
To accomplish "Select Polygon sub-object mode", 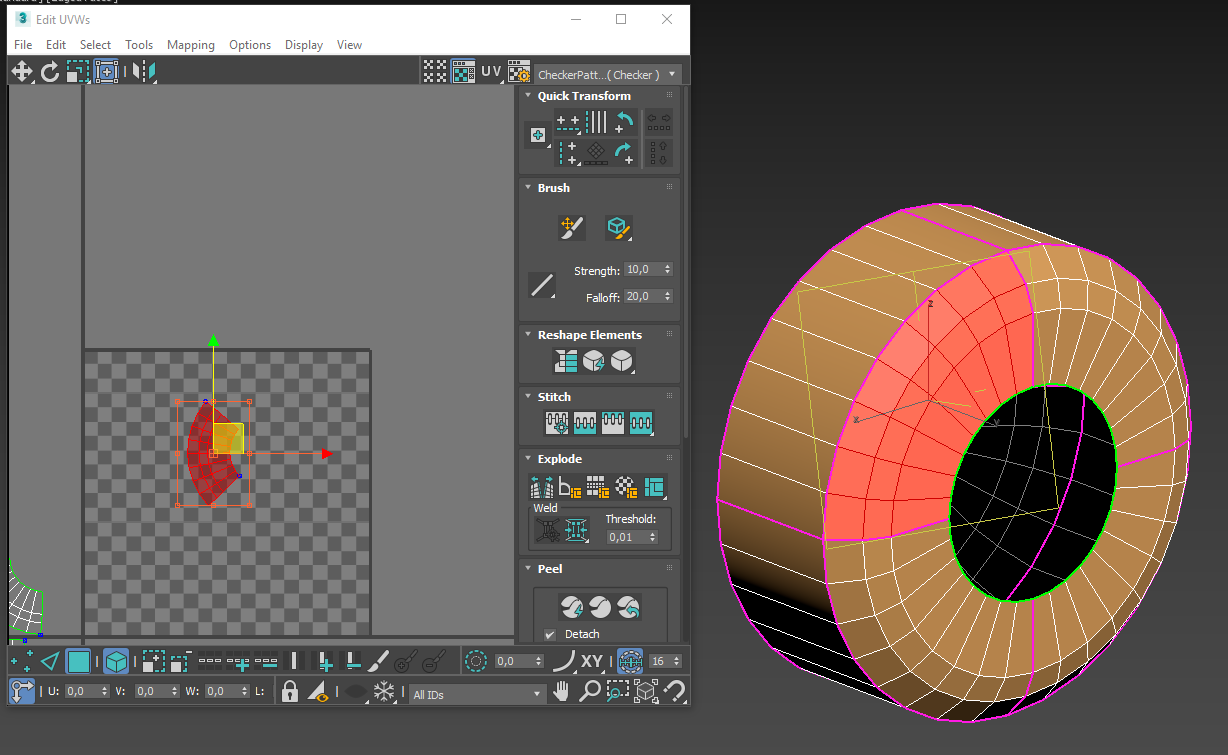I will (78, 662).
